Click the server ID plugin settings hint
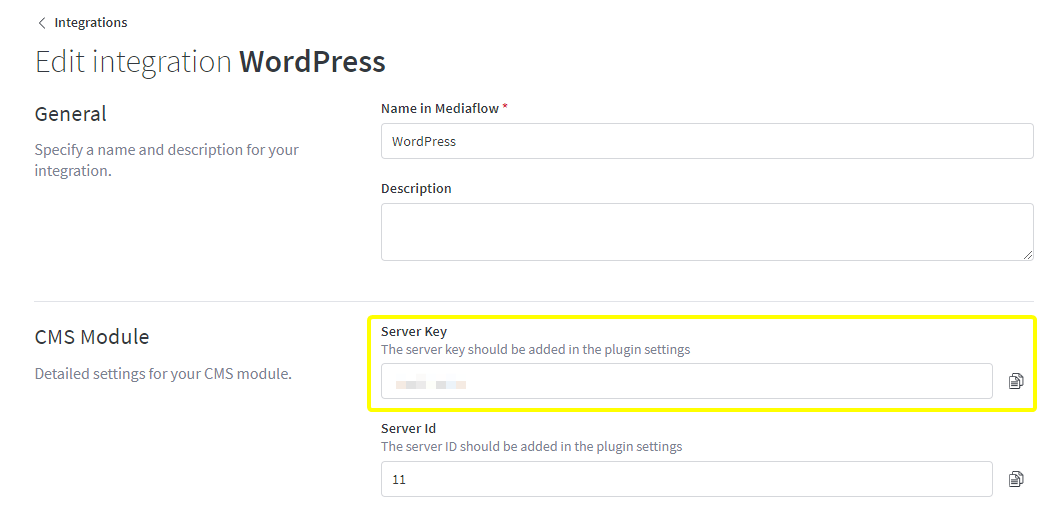 click(x=531, y=446)
